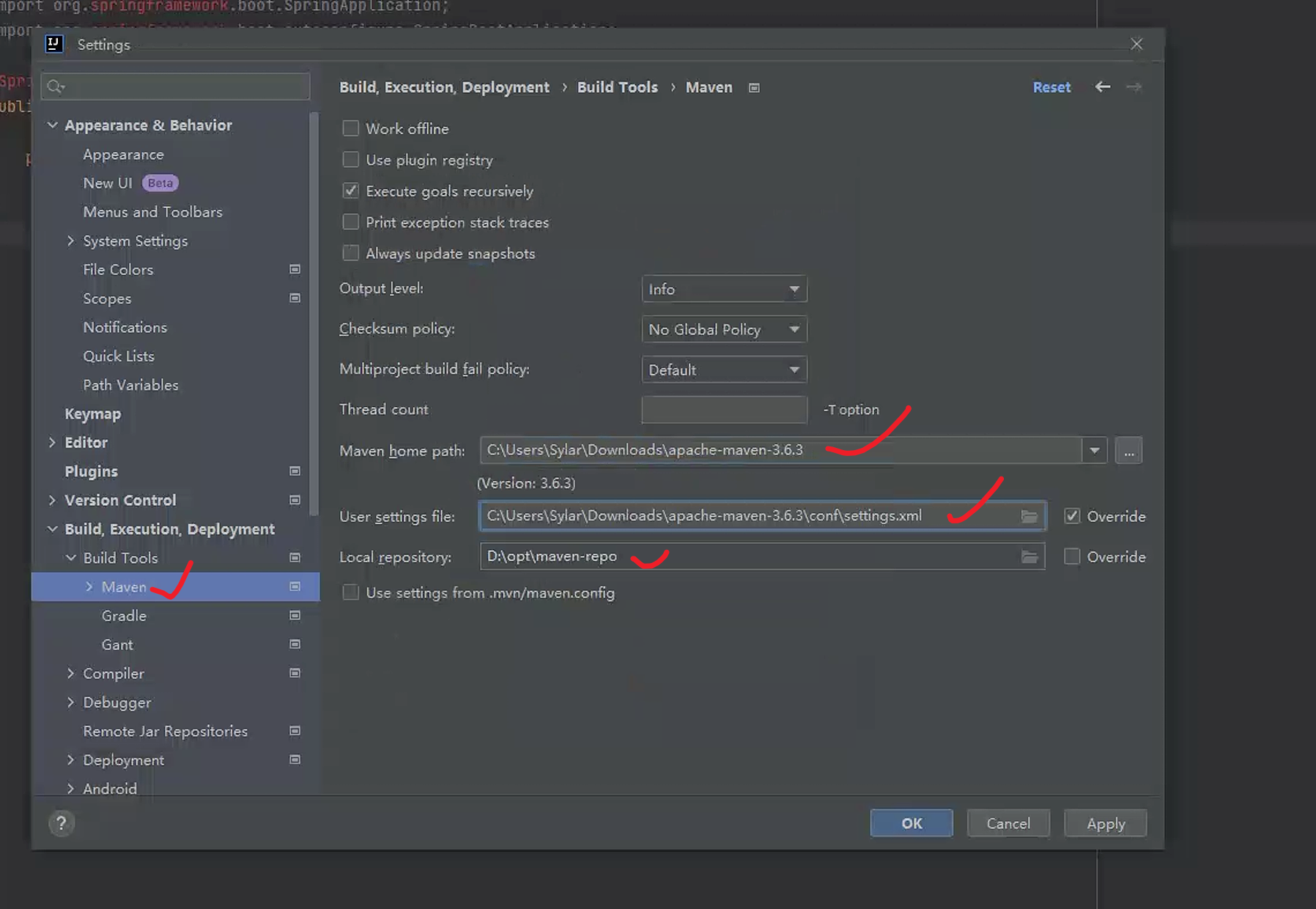Viewport: 1316px width, 909px height.
Task: Open the Checksum policy dropdown
Action: point(724,330)
